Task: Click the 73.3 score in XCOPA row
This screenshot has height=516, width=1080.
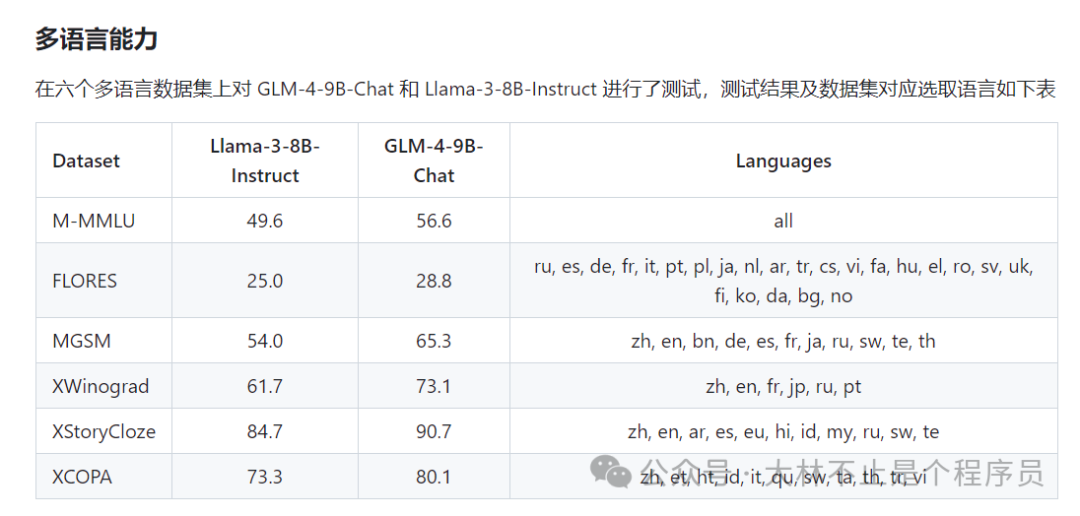Action: pyautogui.click(x=265, y=477)
